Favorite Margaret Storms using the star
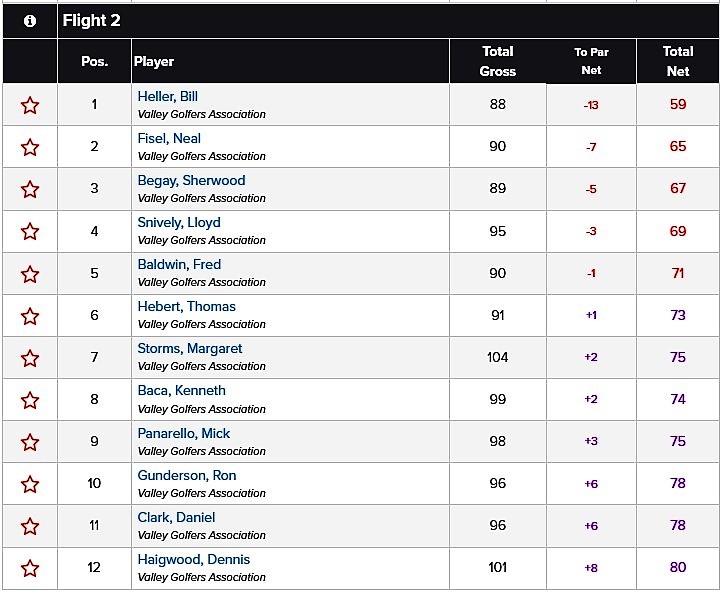725x594 pixels. pyautogui.click(x=30, y=358)
